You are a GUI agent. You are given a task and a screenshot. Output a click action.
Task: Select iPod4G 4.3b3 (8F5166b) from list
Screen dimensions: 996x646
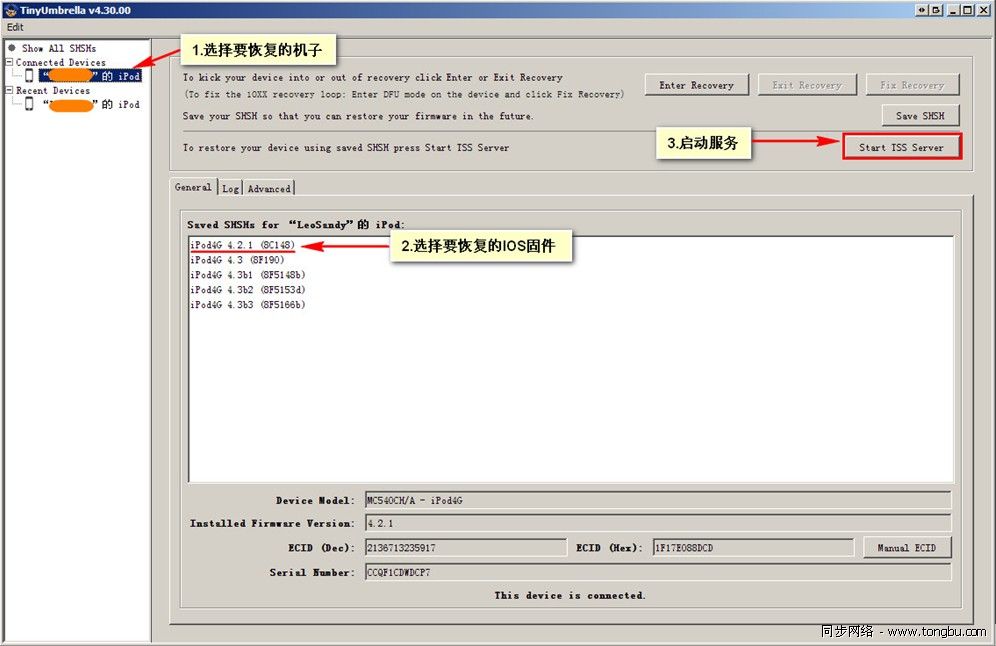pyautogui.click(x=247, y=305)
